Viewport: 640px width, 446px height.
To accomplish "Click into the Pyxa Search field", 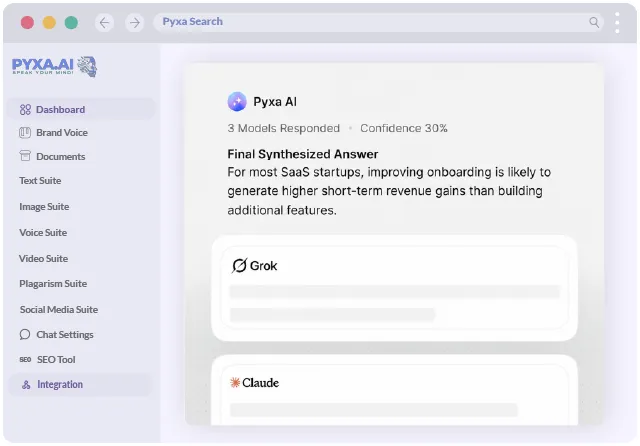I will pos(378,22).
